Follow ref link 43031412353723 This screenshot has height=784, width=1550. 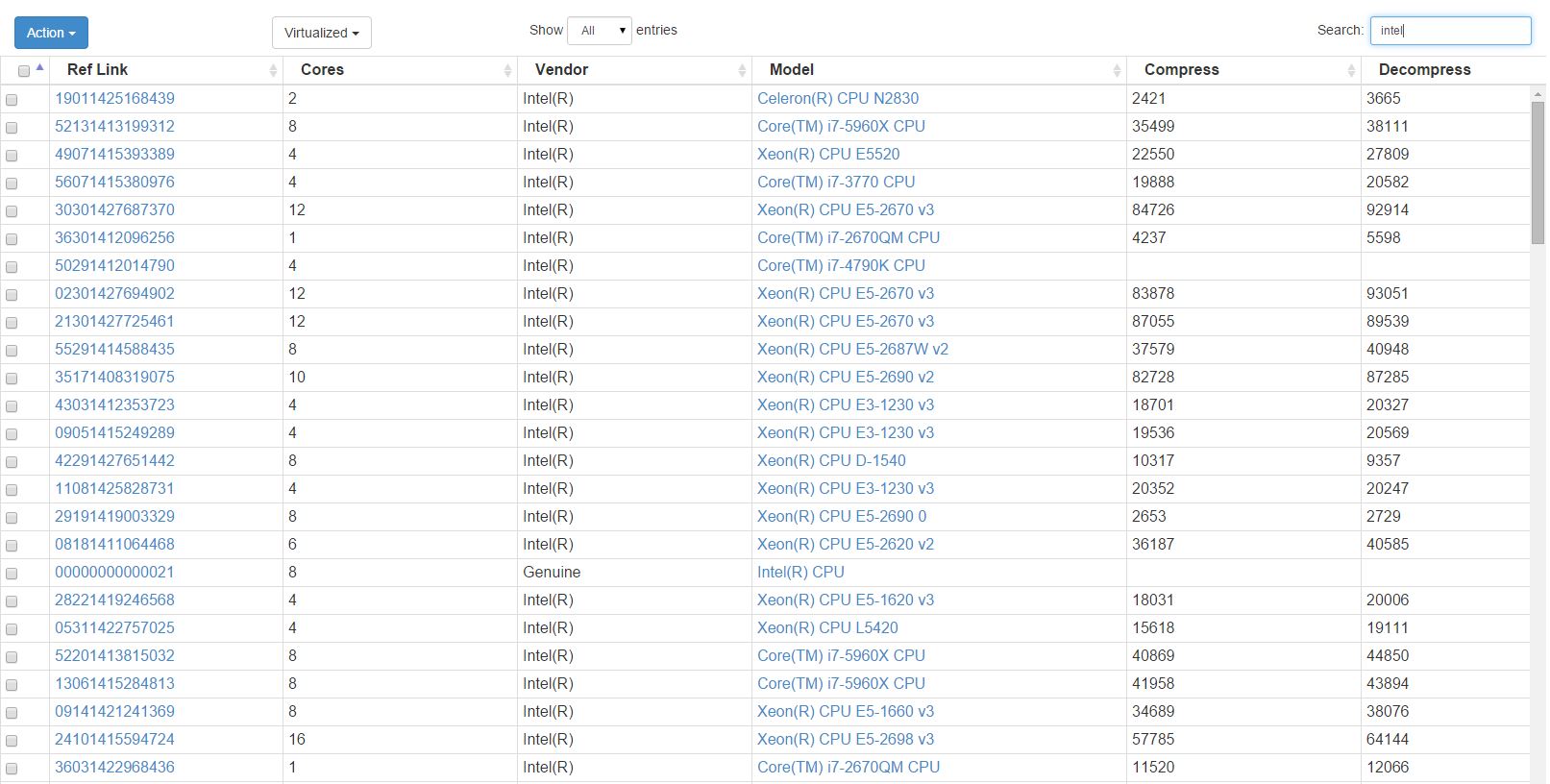point(114,404)
